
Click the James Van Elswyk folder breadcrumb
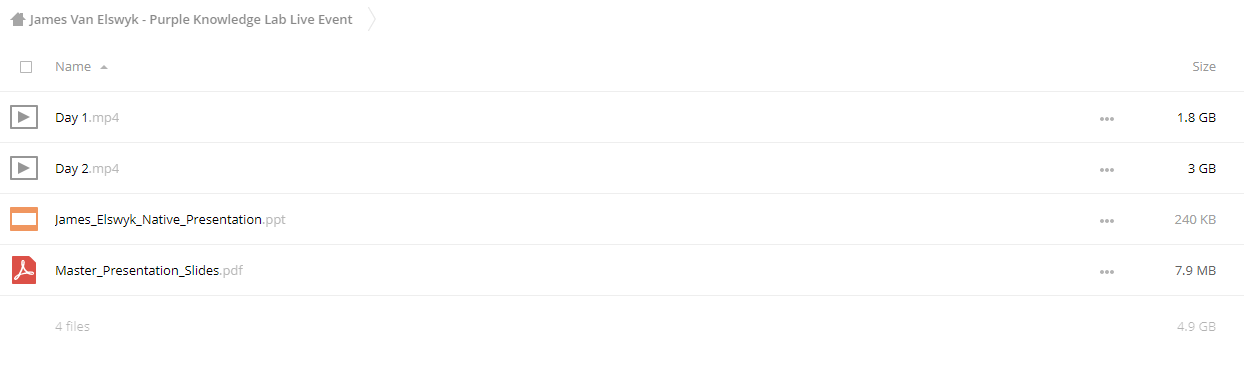(x=191, y=19)
